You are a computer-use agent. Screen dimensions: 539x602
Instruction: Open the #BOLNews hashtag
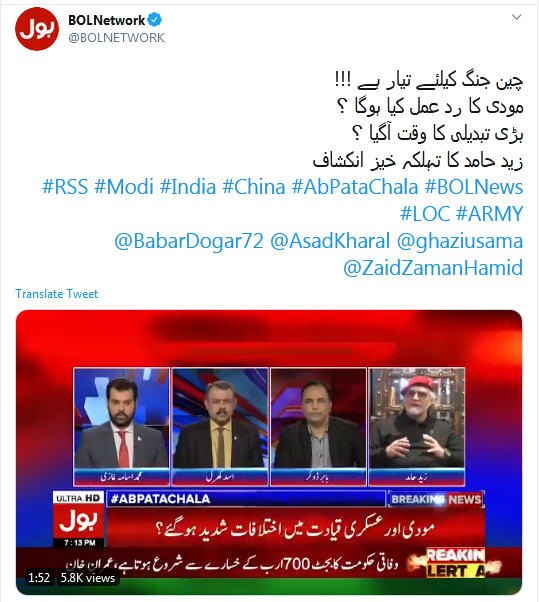pyautogui.click(x=474, y=187)
